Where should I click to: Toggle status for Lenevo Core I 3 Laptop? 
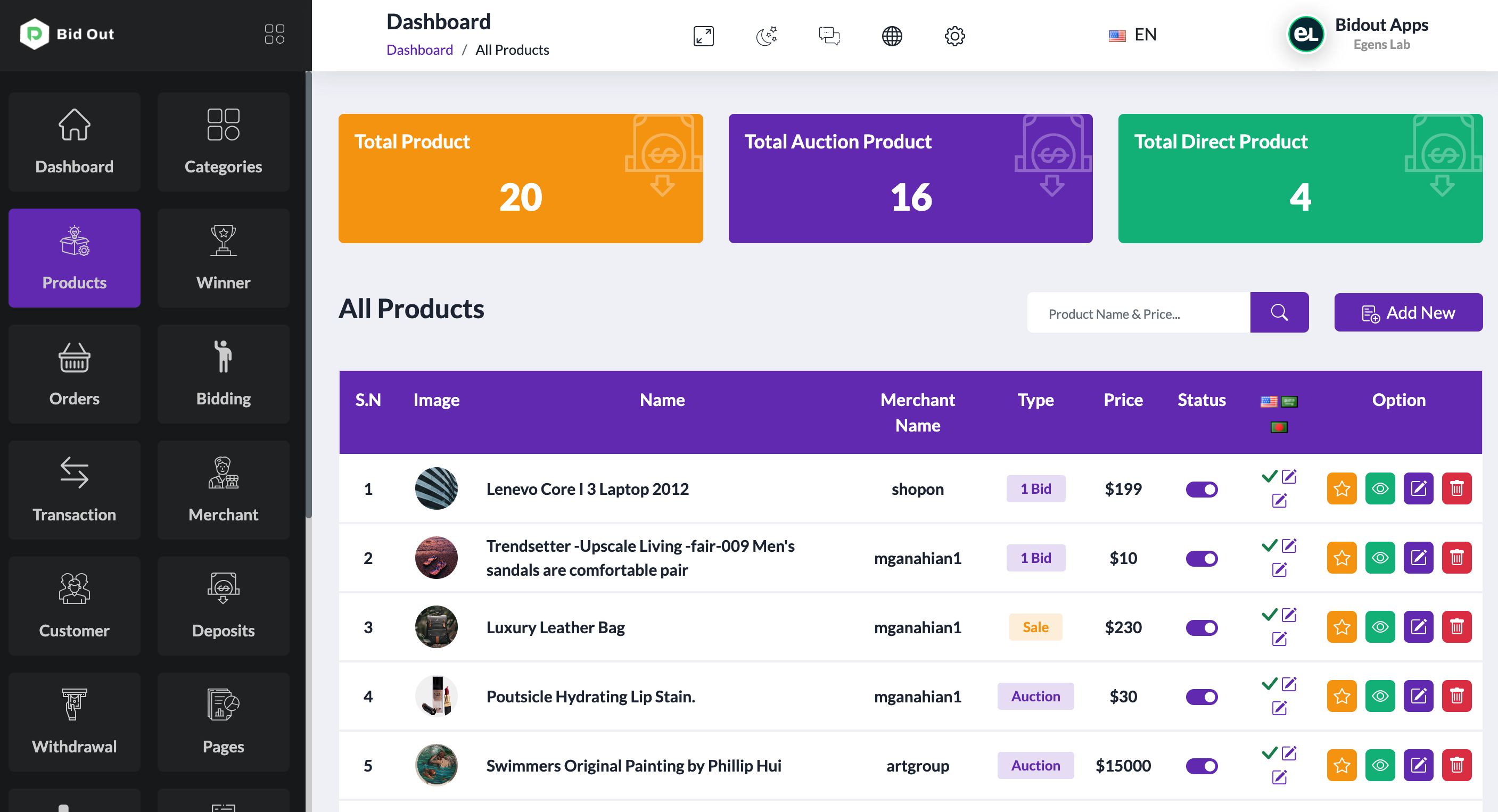[x=1201, y=489]
